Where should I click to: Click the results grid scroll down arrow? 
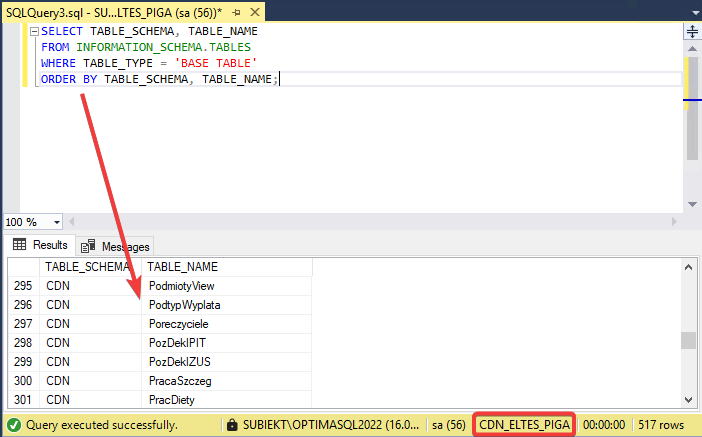coord(689,400)
